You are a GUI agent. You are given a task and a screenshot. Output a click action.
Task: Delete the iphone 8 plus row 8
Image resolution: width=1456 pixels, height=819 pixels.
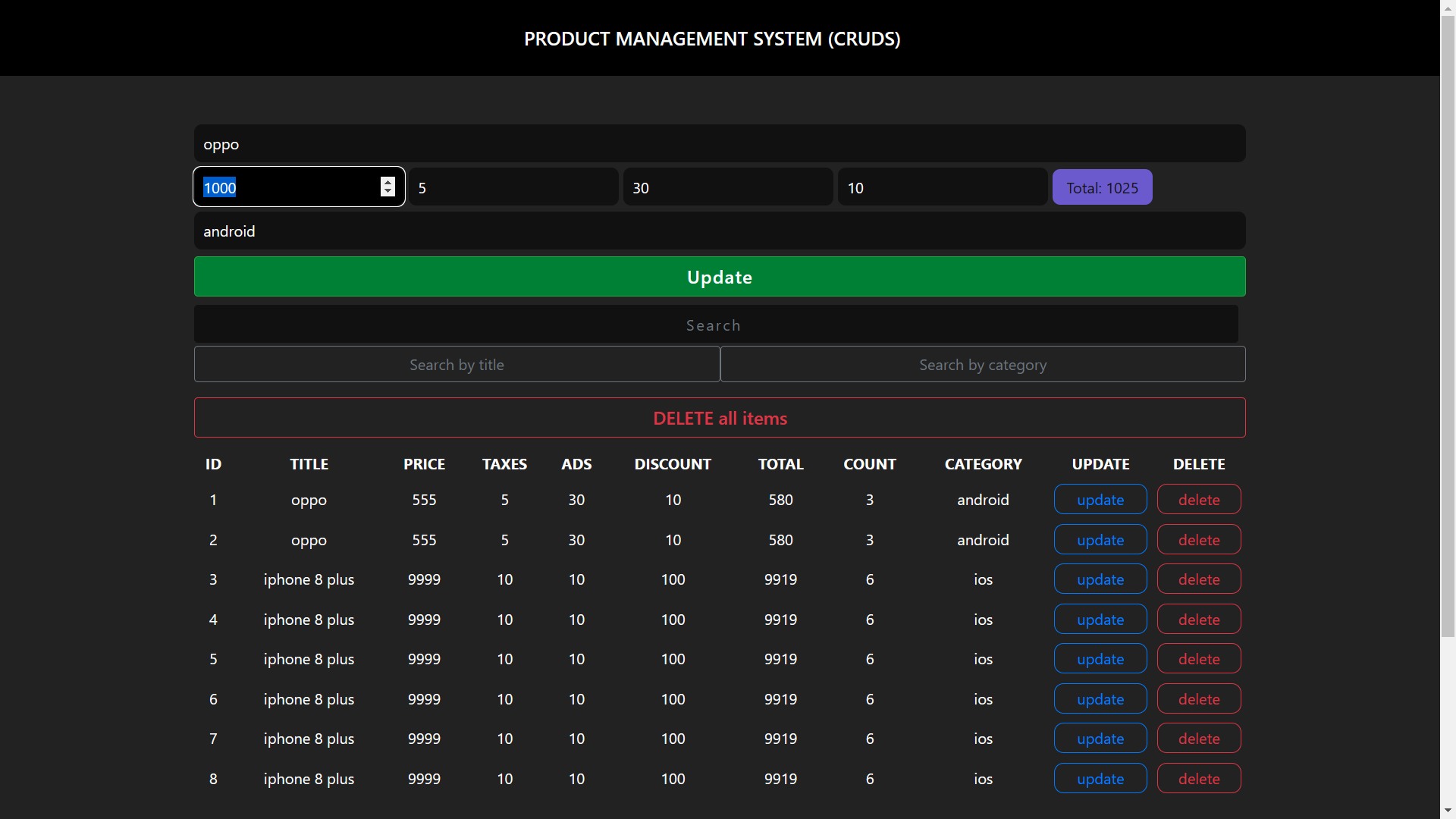pyautogui.click(x=1199, y=779)
